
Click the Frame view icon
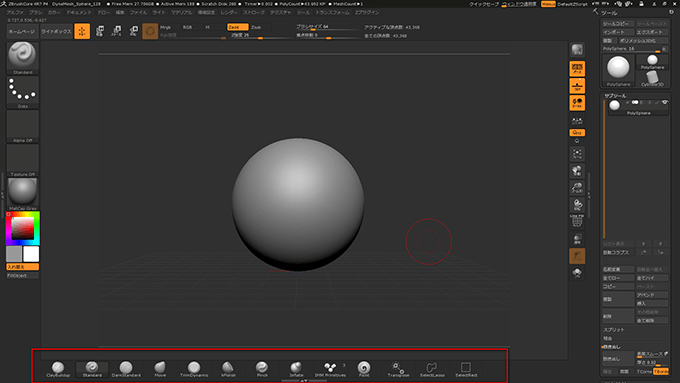point(577,154)
